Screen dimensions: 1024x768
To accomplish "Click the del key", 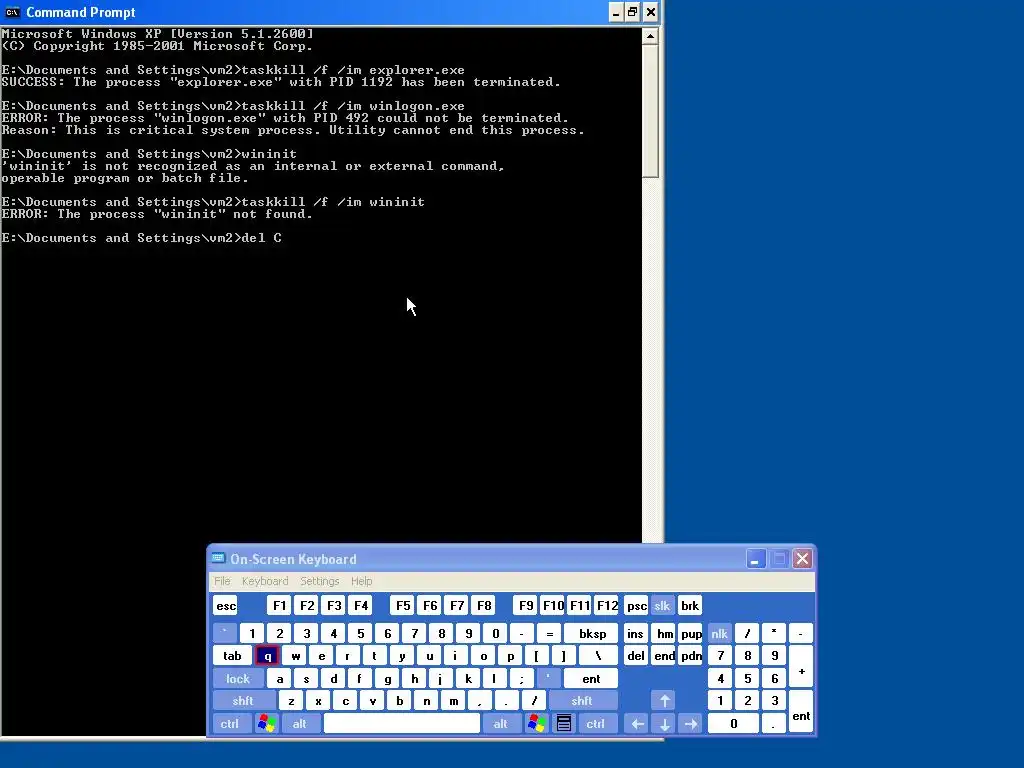I will (x=635, y=656).
